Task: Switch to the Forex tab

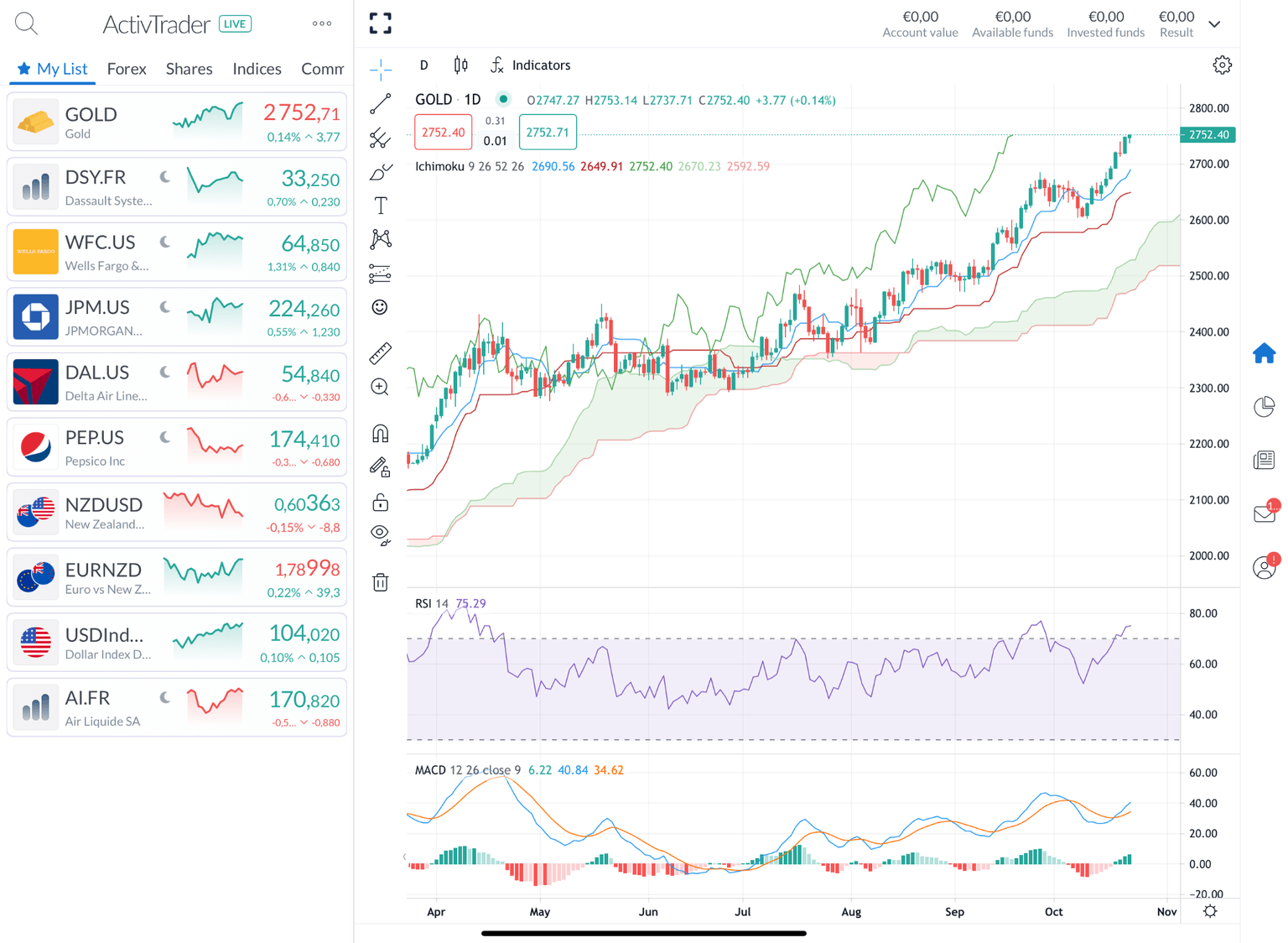Action: click(127, 69)
